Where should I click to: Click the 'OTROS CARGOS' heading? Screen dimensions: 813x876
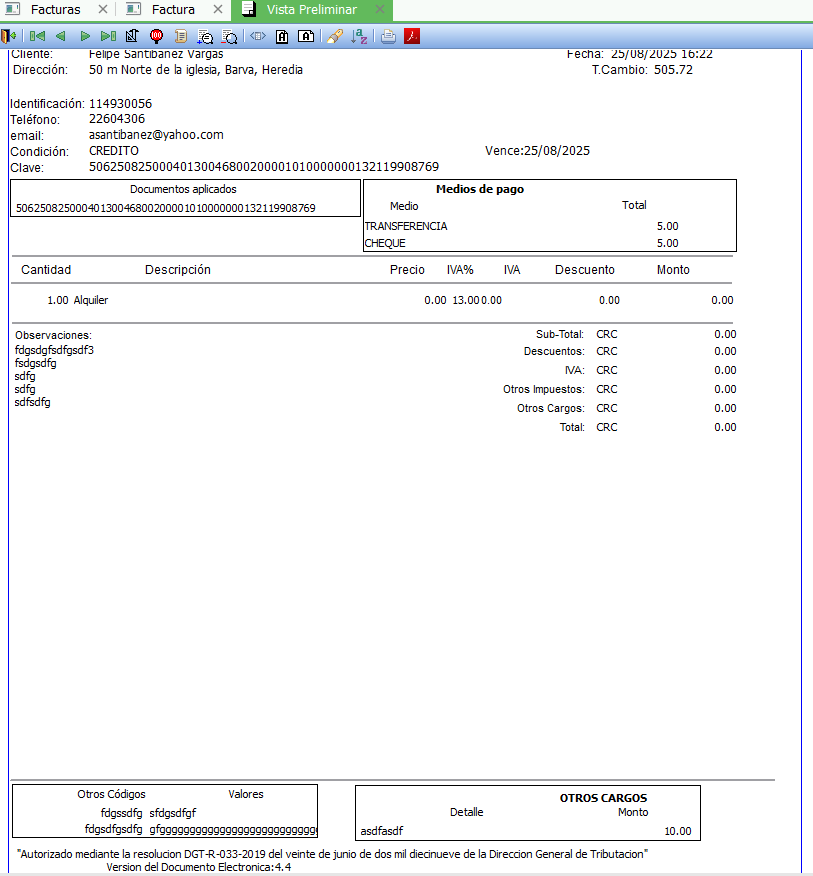(603, 798)
